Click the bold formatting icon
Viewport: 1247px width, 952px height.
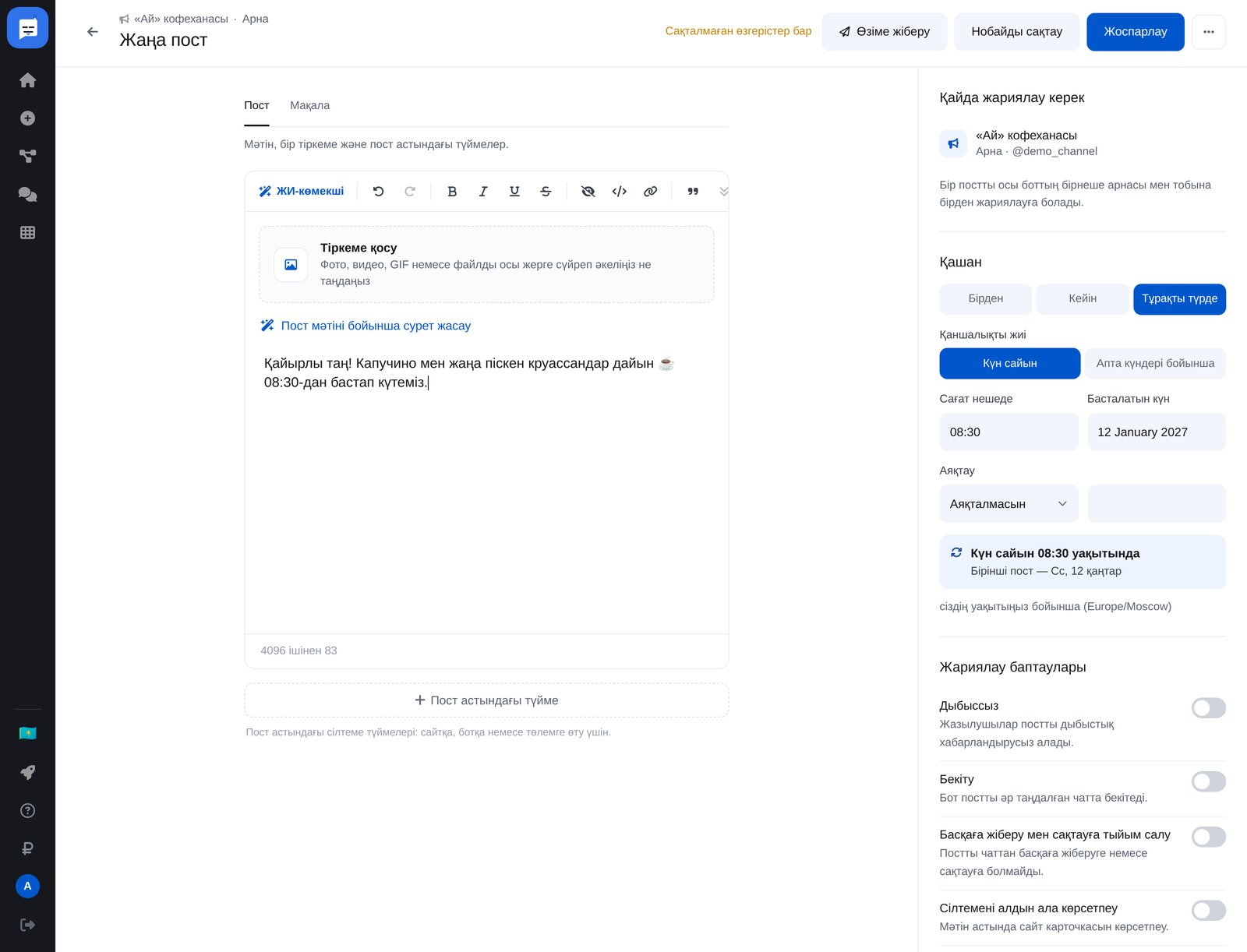[x=452, y=192]
